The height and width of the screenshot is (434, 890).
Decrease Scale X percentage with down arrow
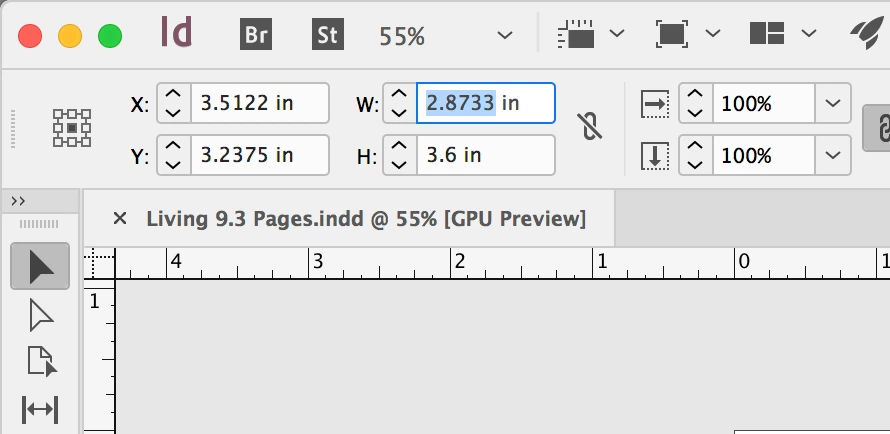(x=695, y=112)
